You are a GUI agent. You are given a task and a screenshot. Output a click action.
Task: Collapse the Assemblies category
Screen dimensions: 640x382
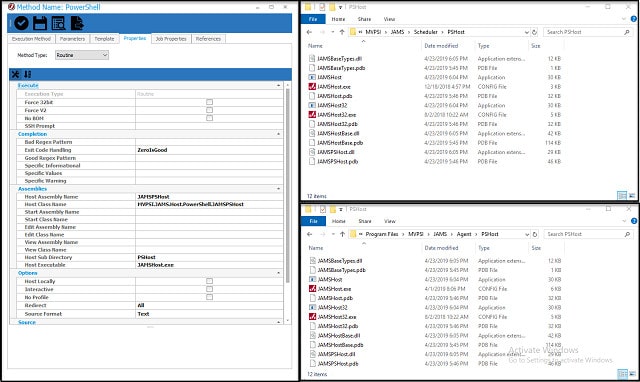[x=278, y=189]
